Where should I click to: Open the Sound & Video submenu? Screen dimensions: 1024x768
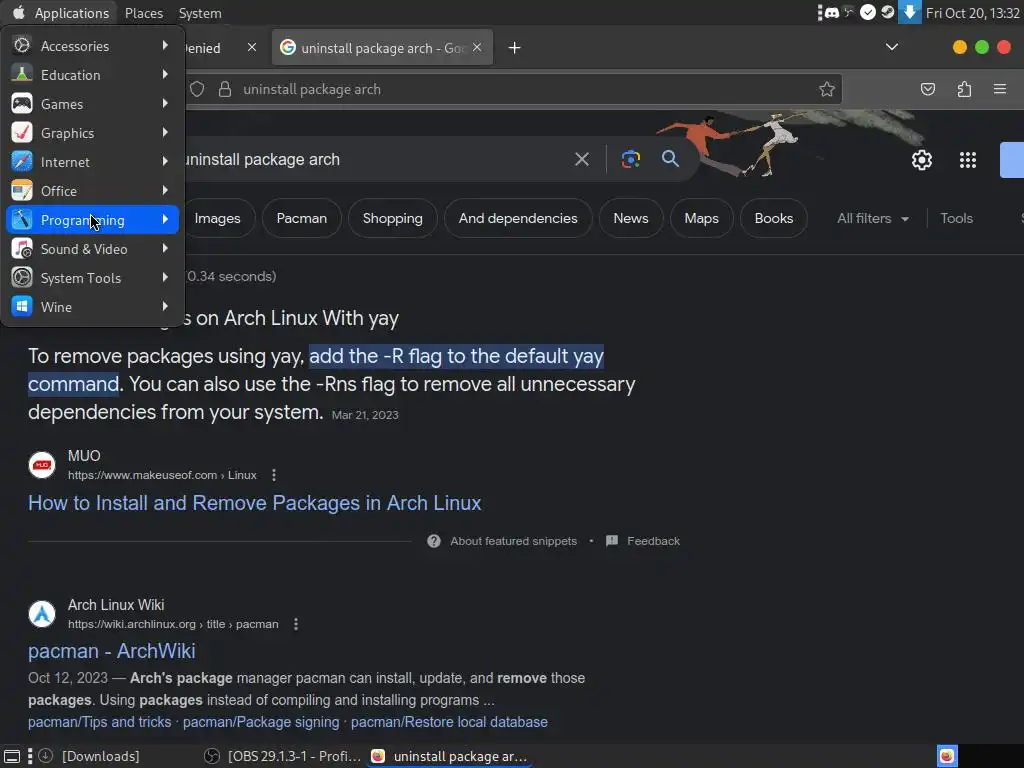[92, 249]
